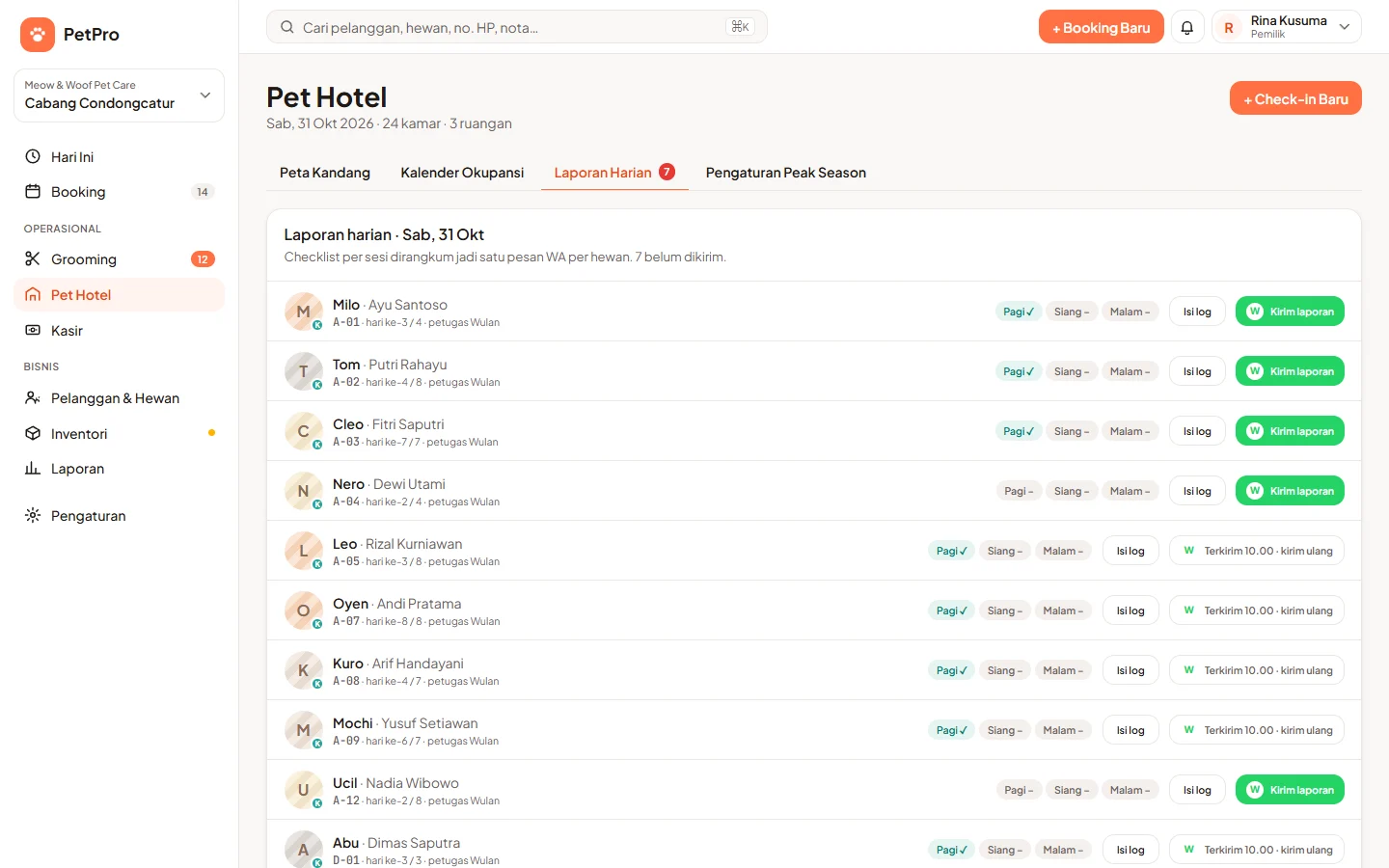The image size is (1389, 868).
Task: Click the Booking calendar icon
Action: point(33,191)
